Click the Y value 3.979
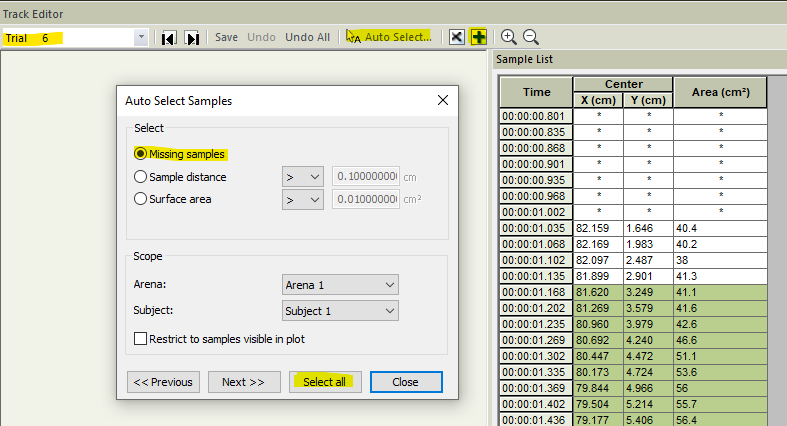 [x=648, y=324]
